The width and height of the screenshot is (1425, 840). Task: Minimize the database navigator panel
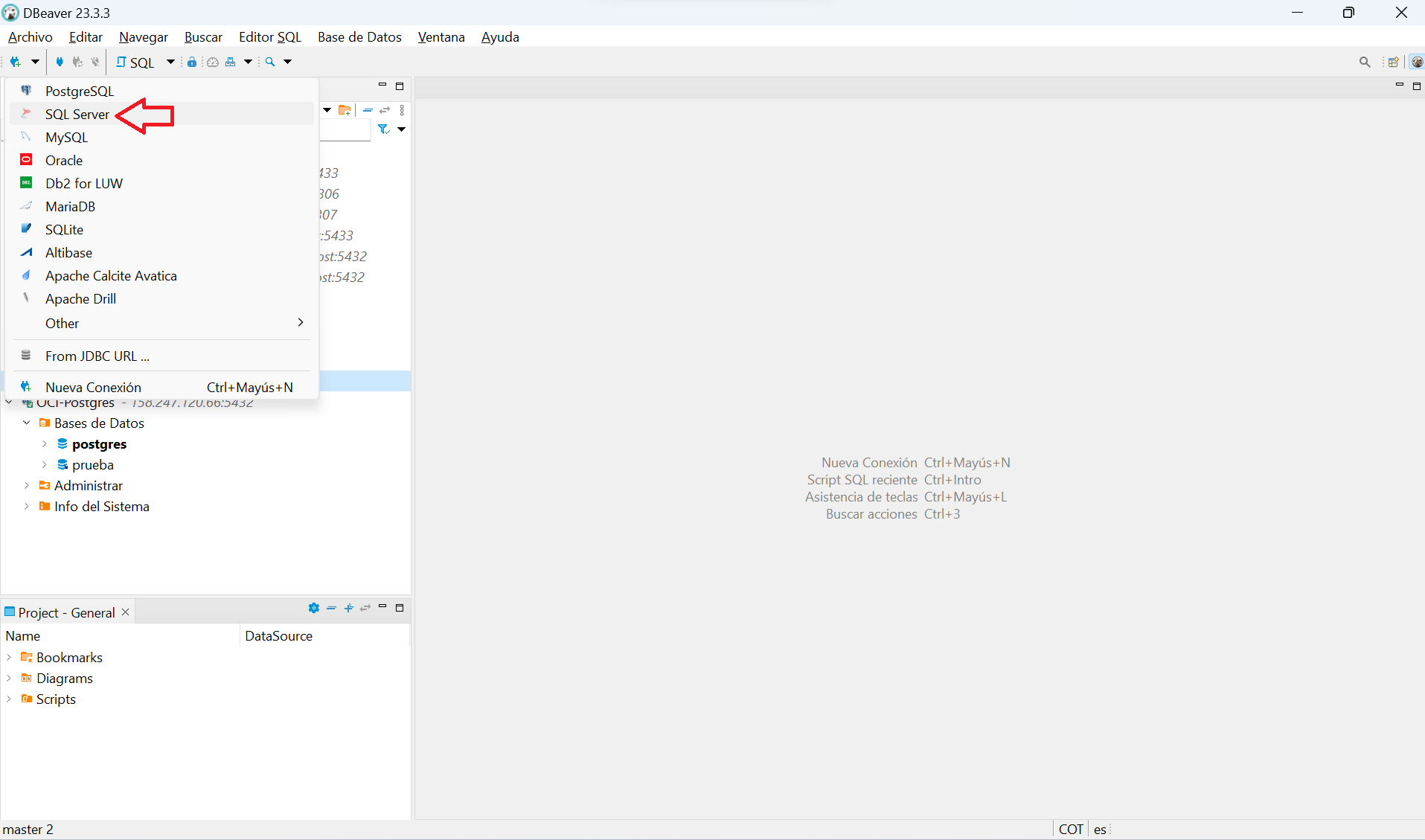coord(382,86)
